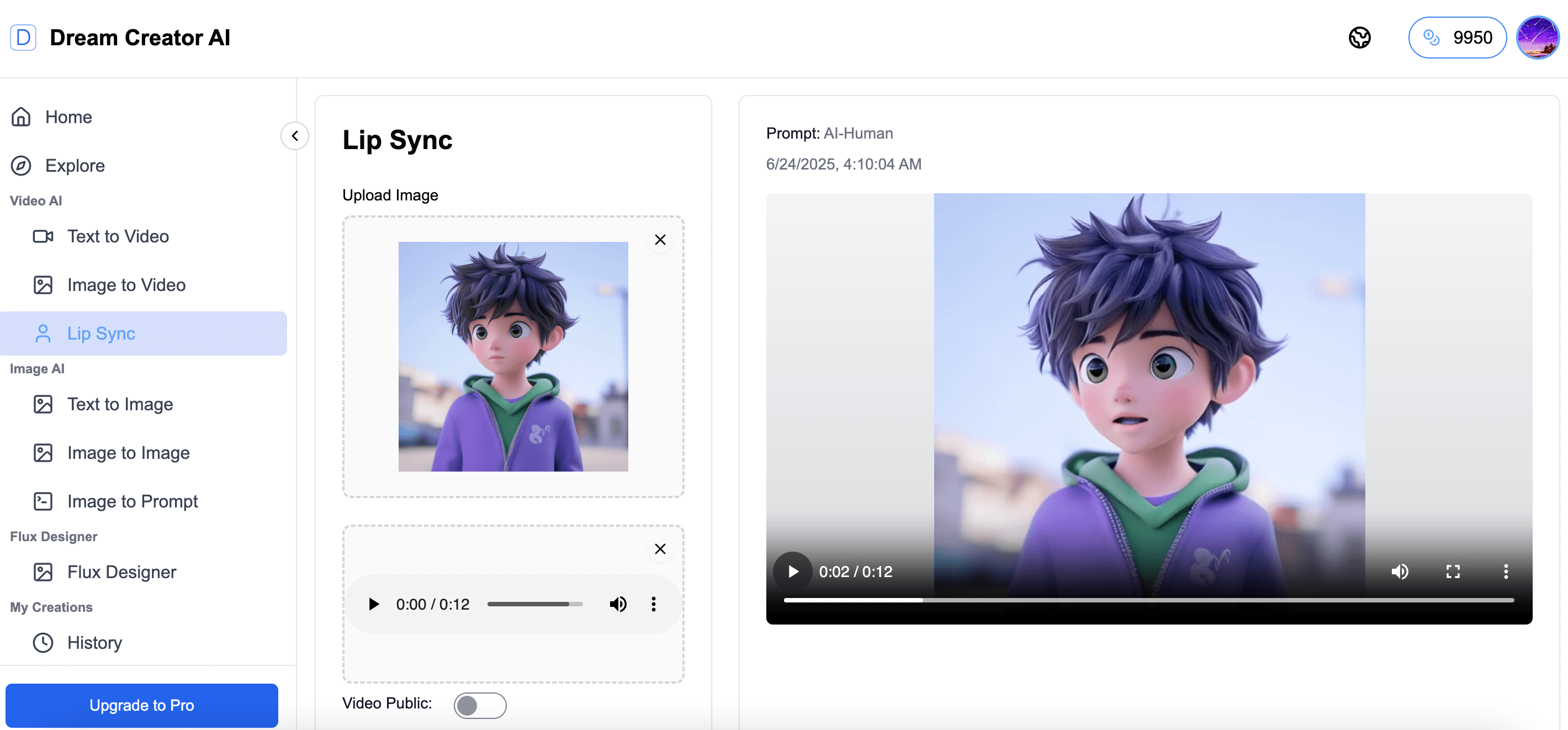The height and width of the screenshot is (730, 1568).
Task: Play the generated lip sync video
Action: (x=792, y=571)
